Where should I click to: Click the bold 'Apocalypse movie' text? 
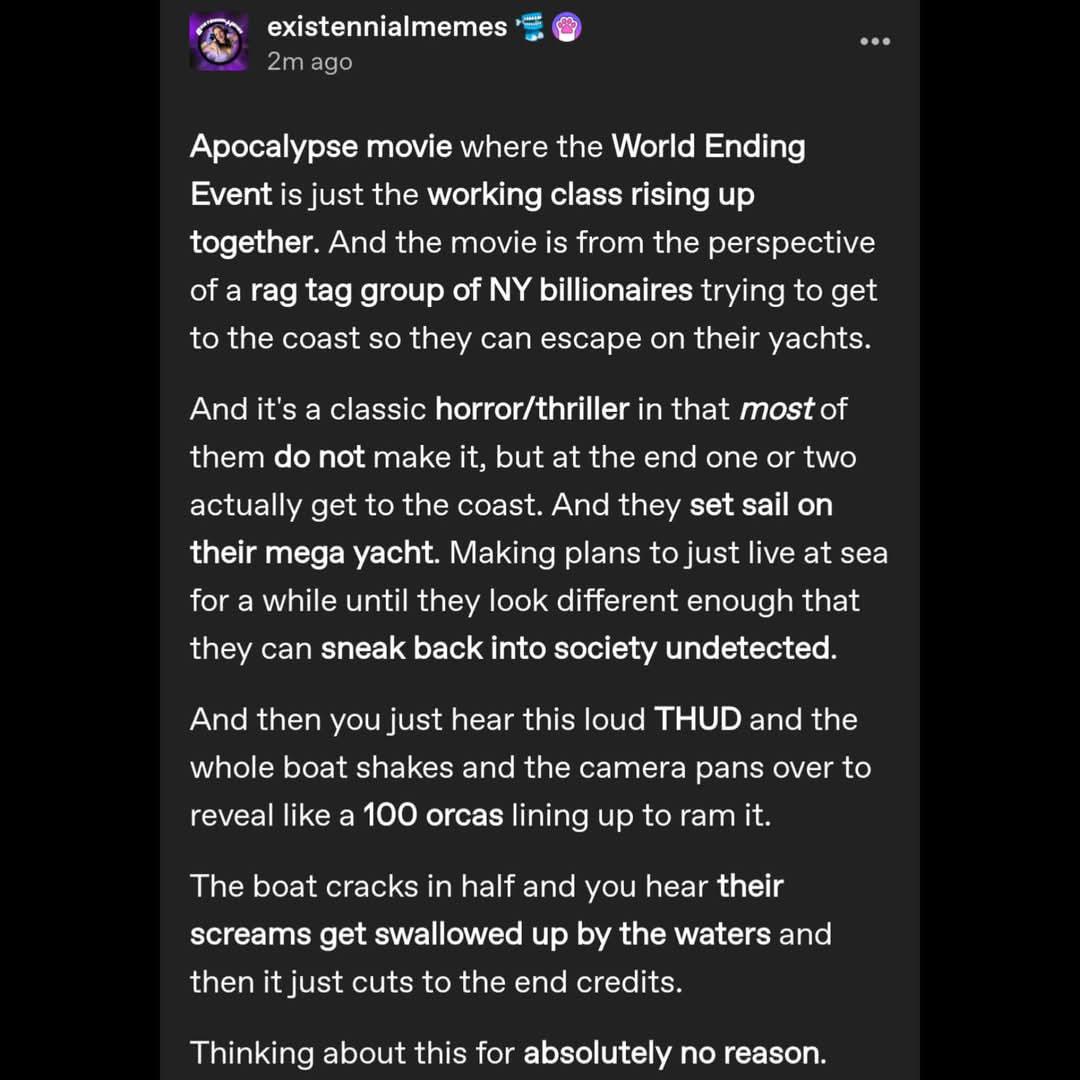(321, 147)
